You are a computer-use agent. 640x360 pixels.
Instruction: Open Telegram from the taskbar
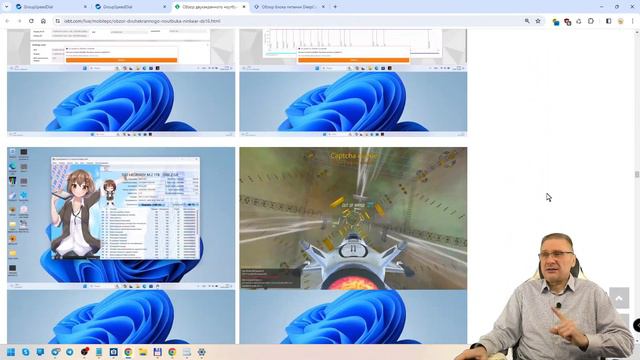70,352
